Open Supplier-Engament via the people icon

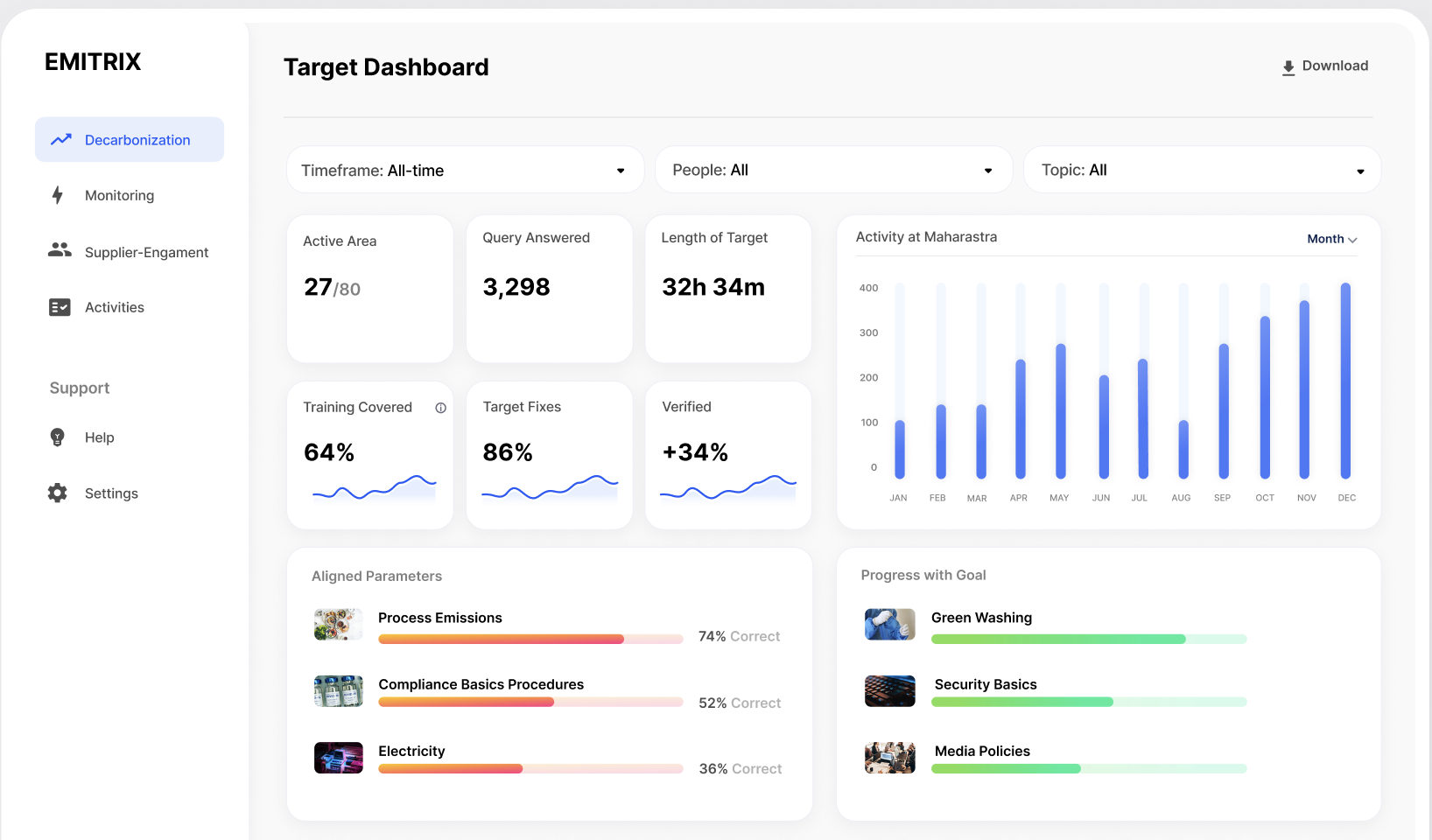[x=59, y=251]
